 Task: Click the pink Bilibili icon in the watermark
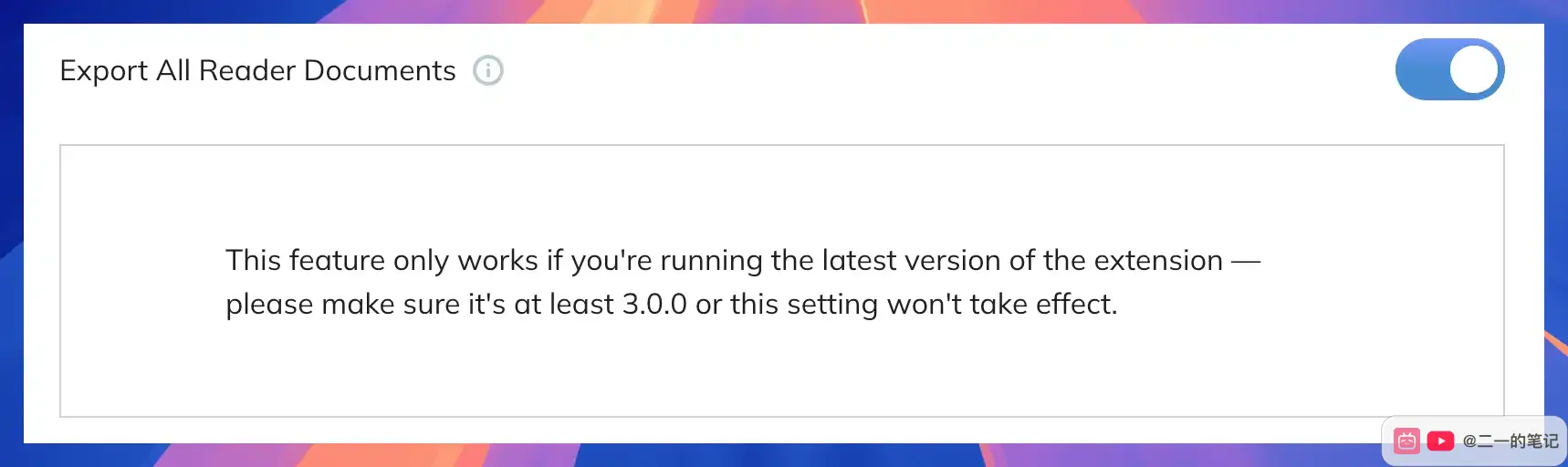1407,441
